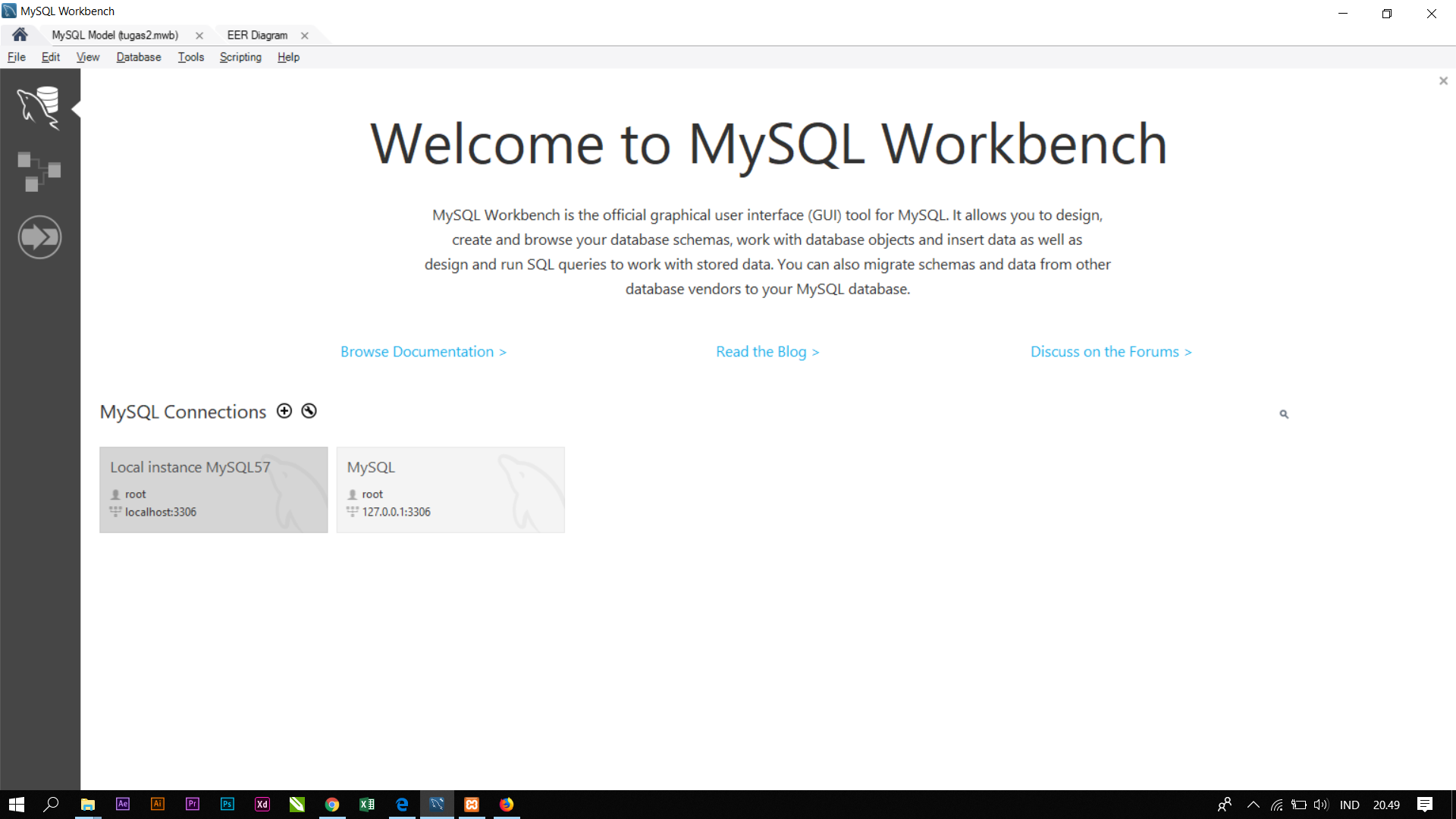Open the Scripting menu
The height and width of the screenshot is (819, 1456).
(x=240, y=57)
